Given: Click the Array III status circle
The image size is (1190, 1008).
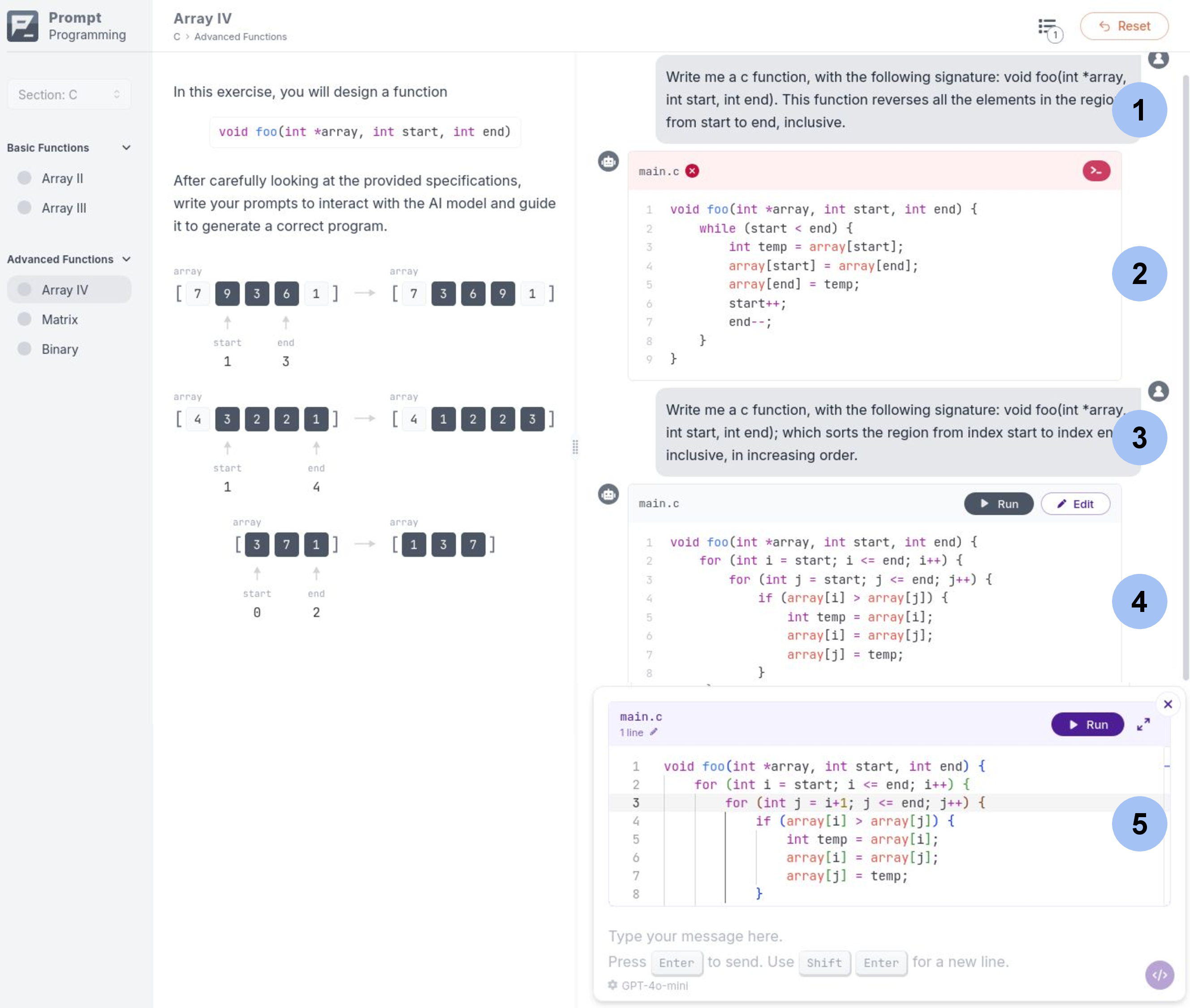Looking at the screenshot, I should pos(25,207).
